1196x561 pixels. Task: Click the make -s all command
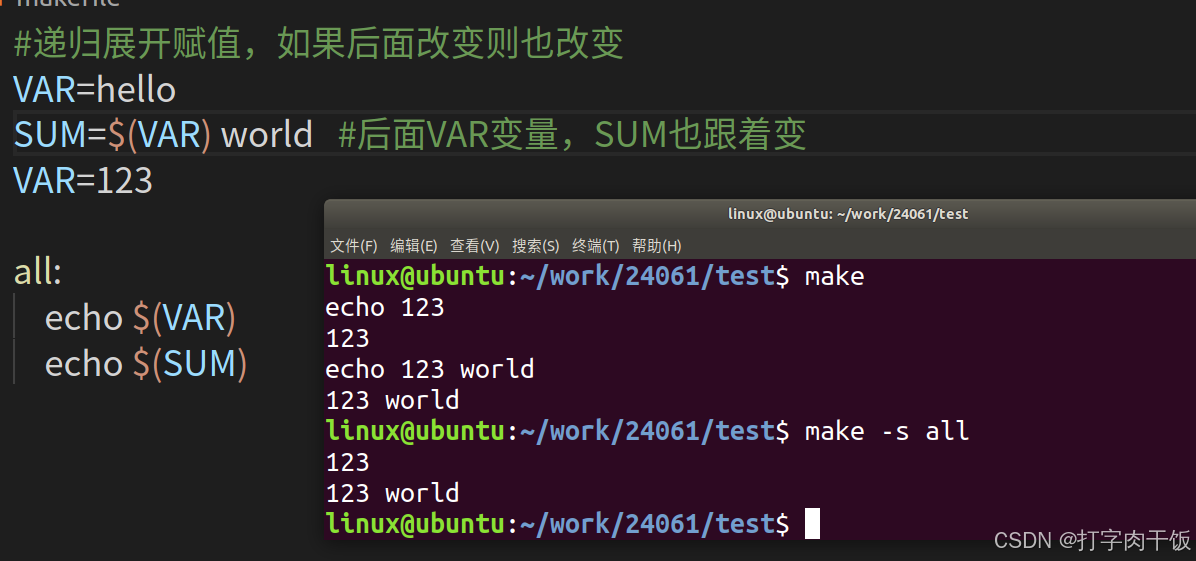tap(886, 431)
